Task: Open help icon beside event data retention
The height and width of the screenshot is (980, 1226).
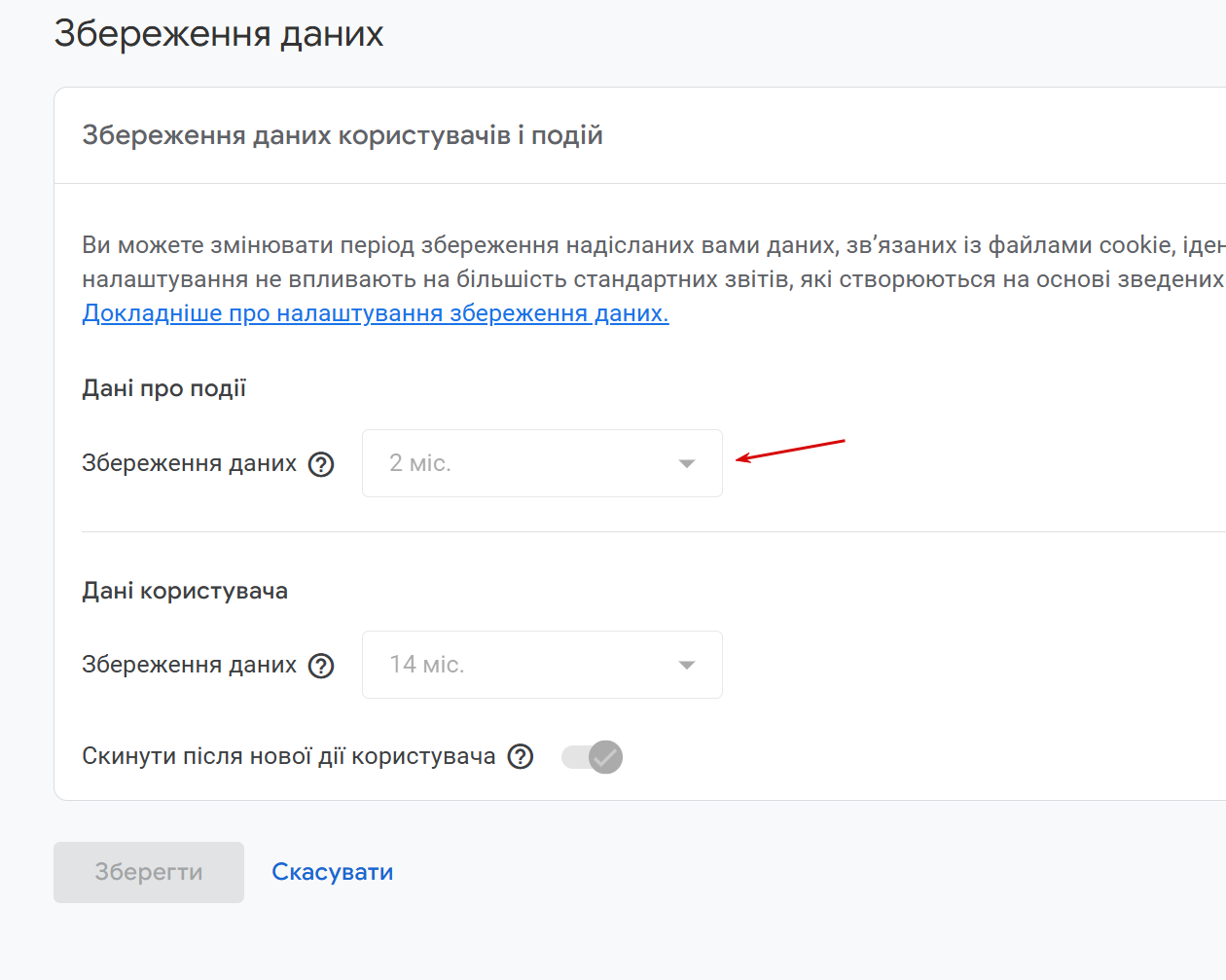Action: (x=321, y=464)
